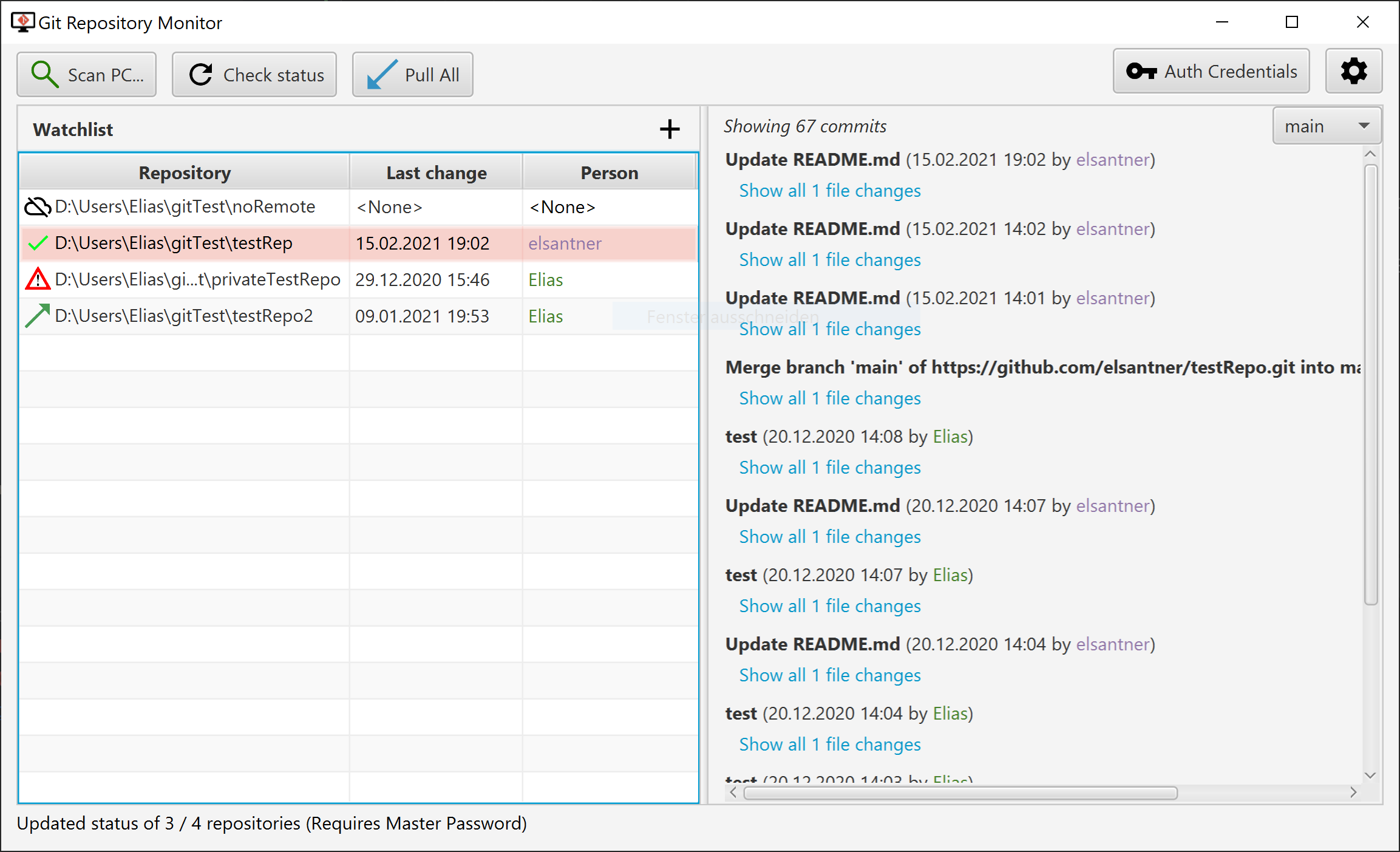Click the green checkmark icon of testRep
1400x852 pixels.
[38, 244]
